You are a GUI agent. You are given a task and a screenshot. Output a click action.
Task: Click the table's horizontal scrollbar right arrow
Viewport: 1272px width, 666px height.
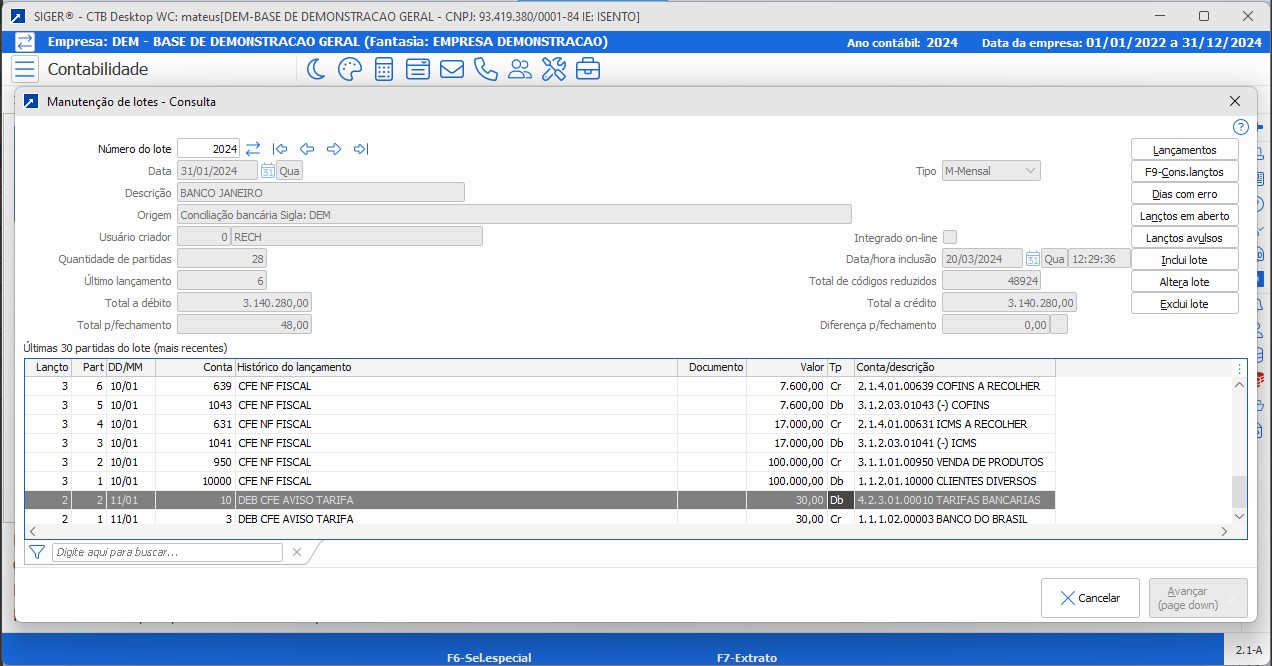(x=1225, y=531)
